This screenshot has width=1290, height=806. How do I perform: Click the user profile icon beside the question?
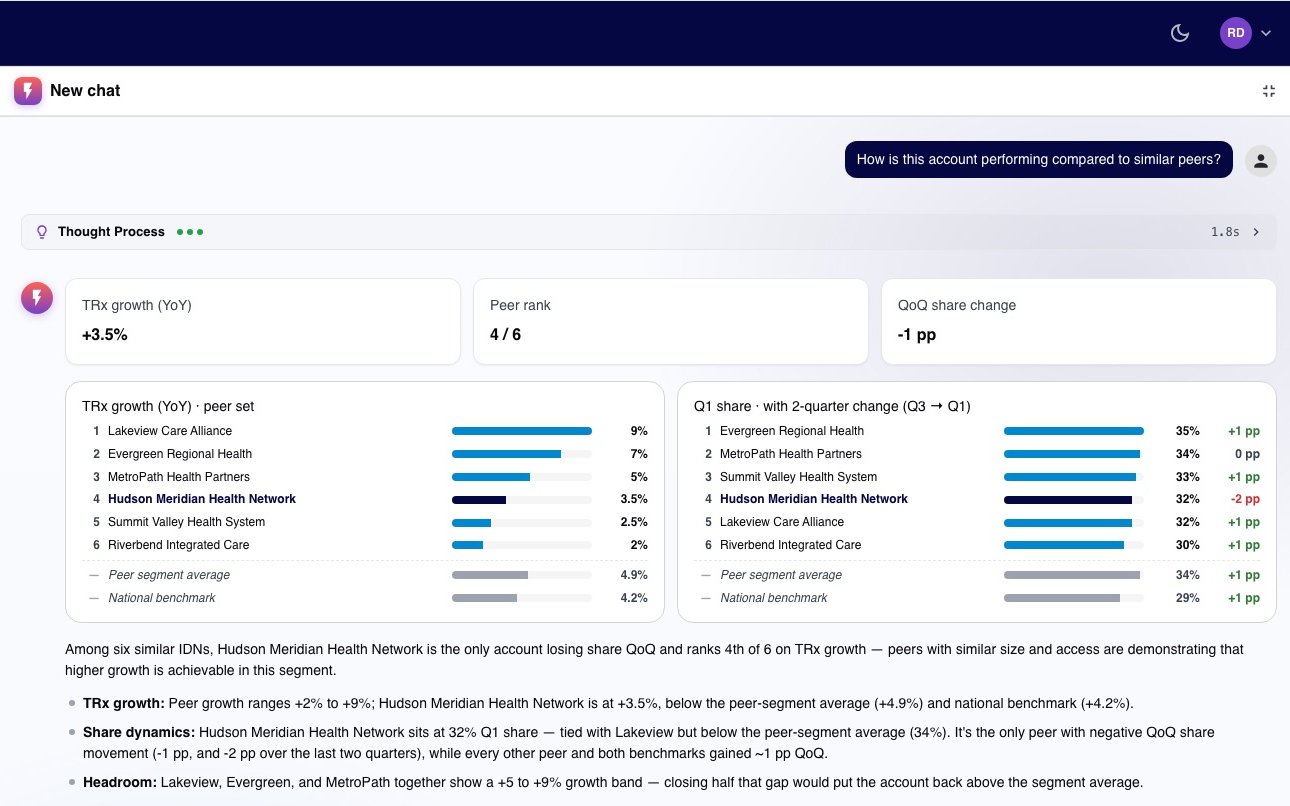(x=1261, y=160)
